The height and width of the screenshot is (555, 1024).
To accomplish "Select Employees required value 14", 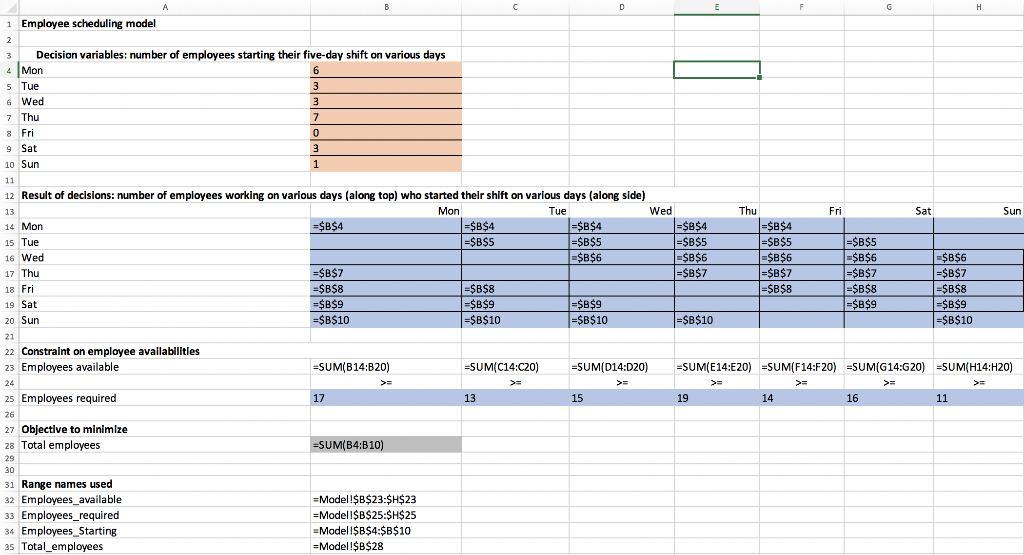I will [801, 398].
